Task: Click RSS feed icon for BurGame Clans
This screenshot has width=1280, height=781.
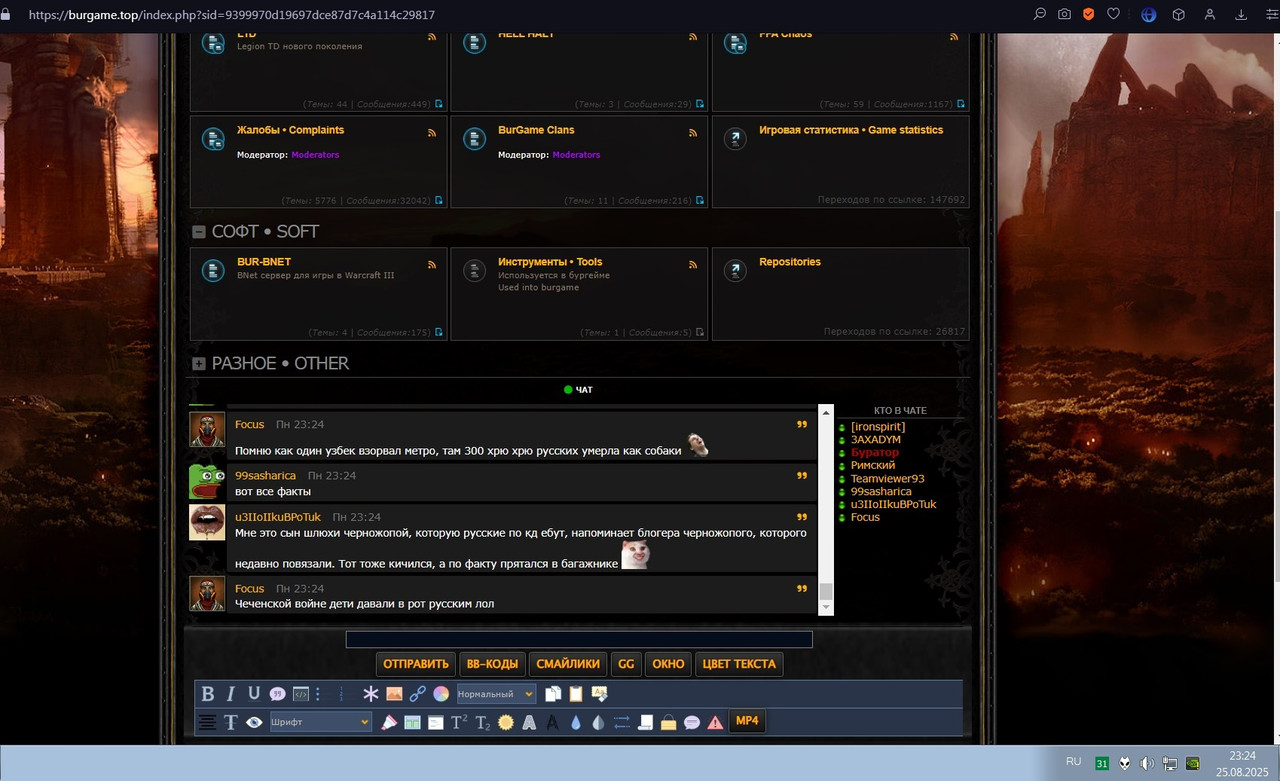Action: tap(693, 133)
